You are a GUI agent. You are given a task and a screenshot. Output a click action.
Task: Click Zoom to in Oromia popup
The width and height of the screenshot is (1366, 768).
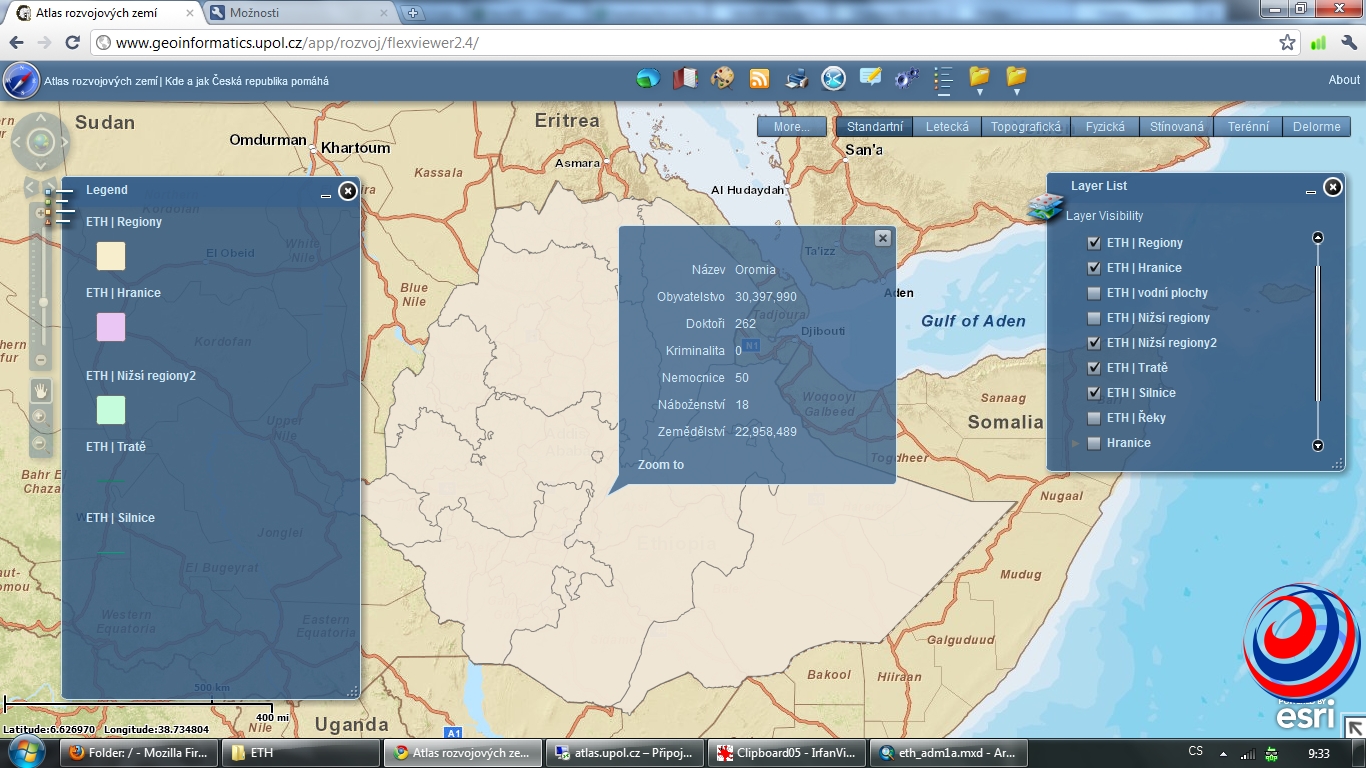click(x=661, y=465)
